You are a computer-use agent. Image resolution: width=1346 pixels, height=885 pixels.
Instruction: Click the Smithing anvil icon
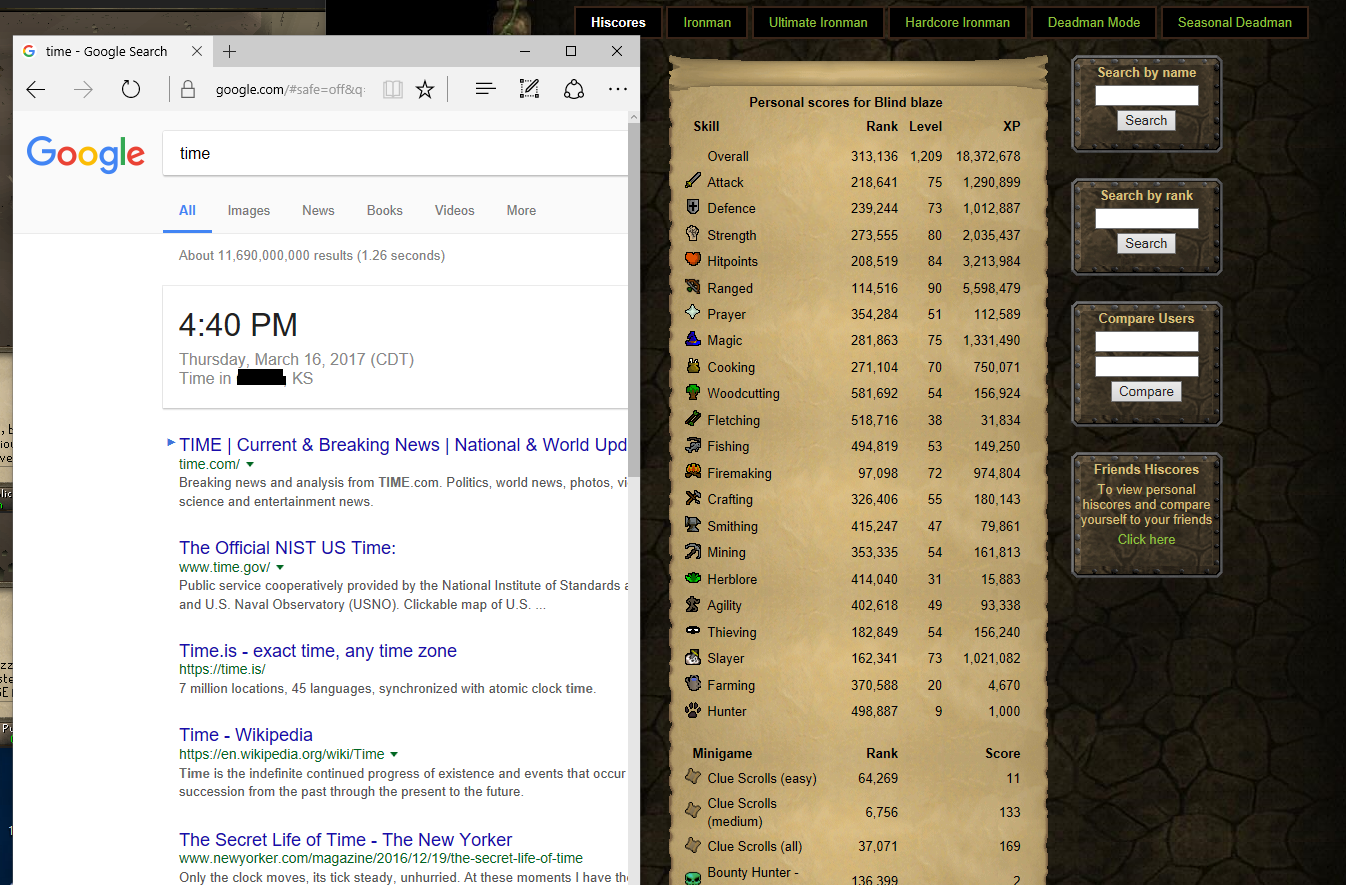(692, 525)
